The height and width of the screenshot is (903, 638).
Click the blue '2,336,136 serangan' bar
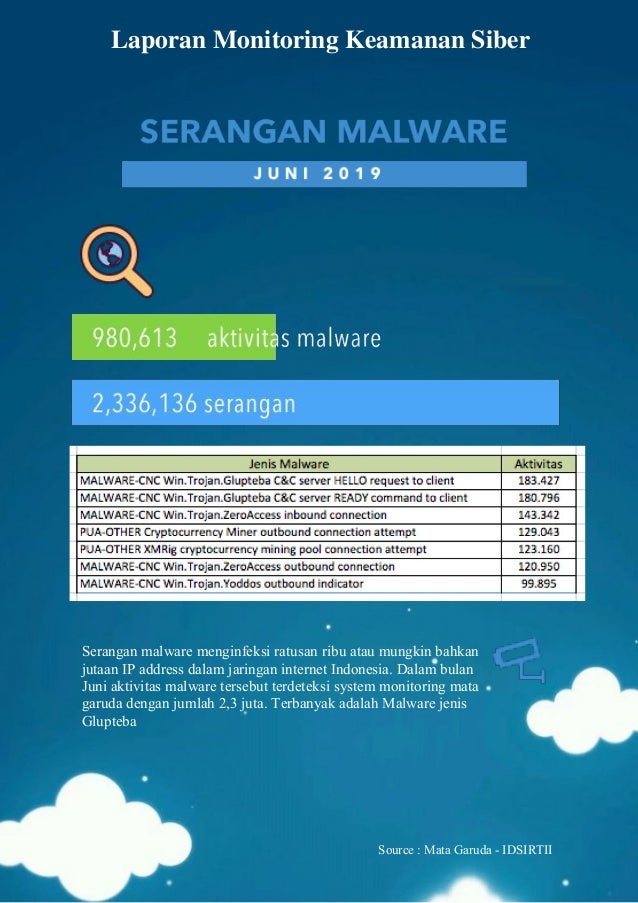315,403
